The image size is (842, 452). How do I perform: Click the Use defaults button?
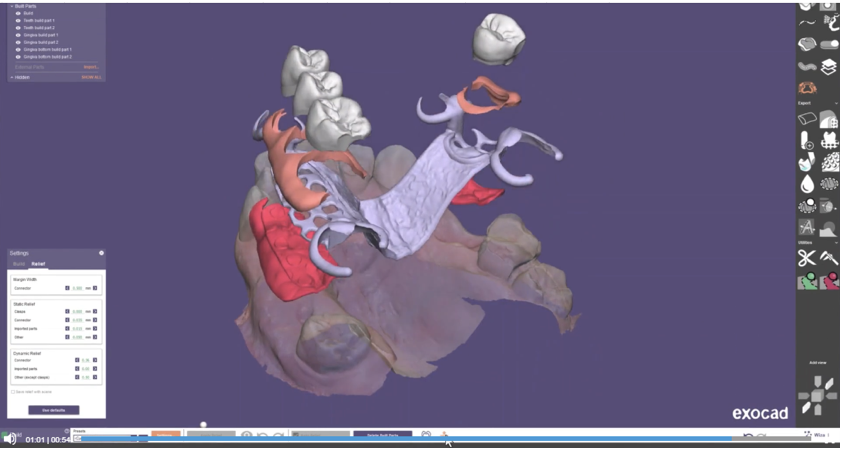pyautogui.click(x=54, y=410)
